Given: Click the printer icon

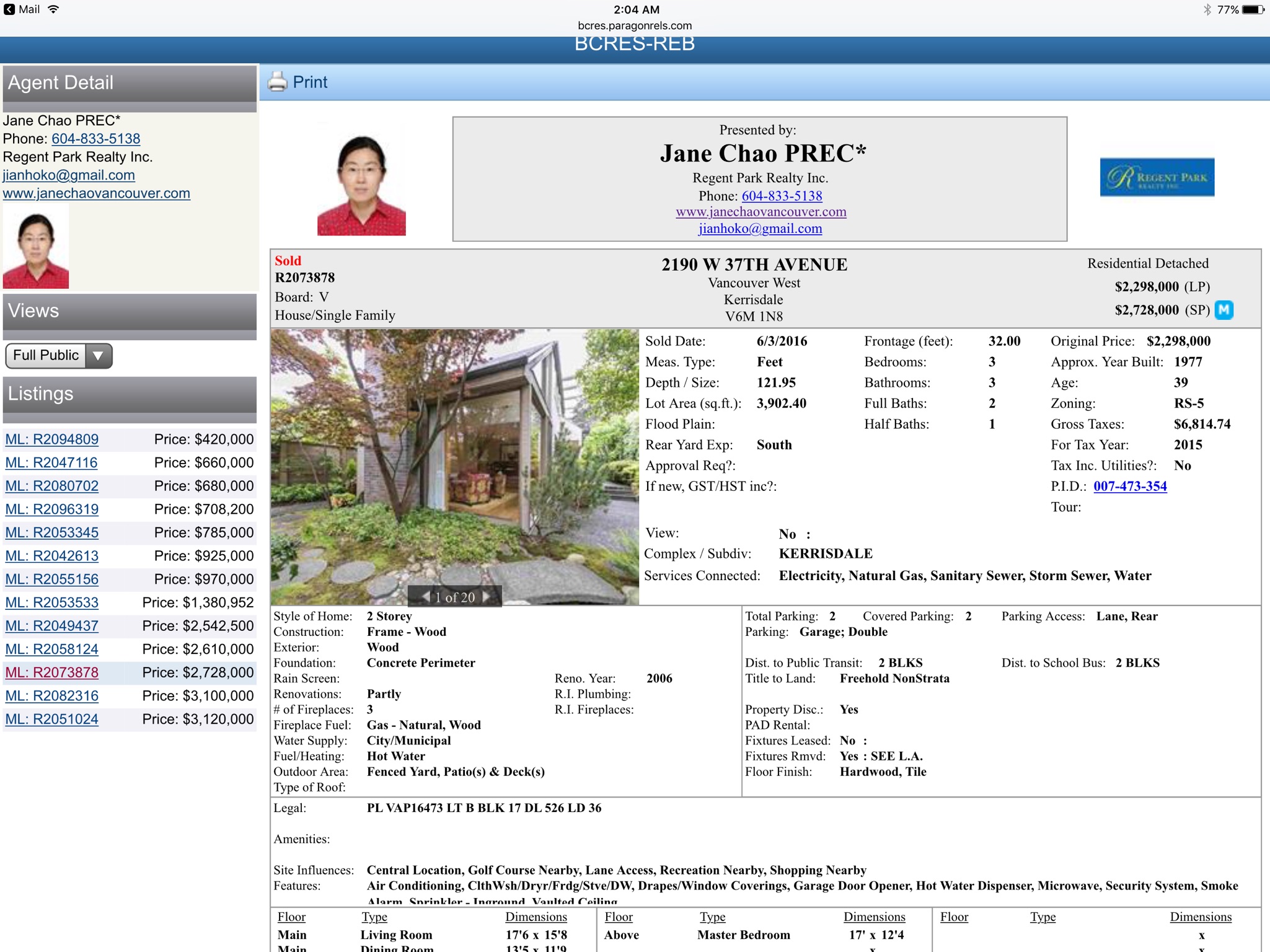Looking at the screenshot, I should [x=277, y=82].
